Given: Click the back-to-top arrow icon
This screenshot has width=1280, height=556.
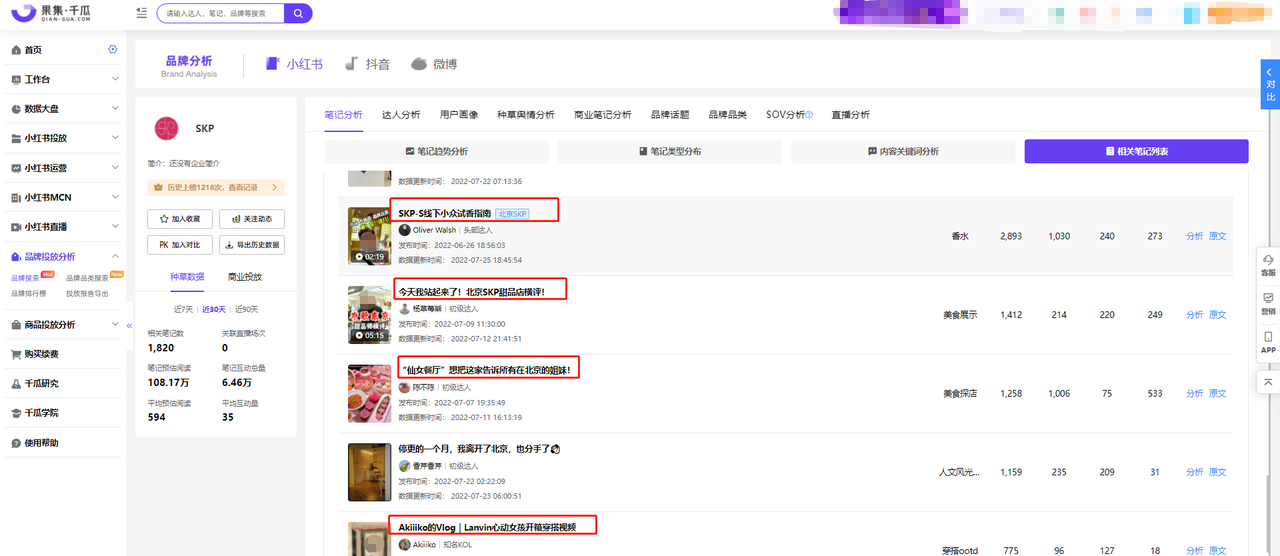Looking at the screenshot, I should point(1268,382).
